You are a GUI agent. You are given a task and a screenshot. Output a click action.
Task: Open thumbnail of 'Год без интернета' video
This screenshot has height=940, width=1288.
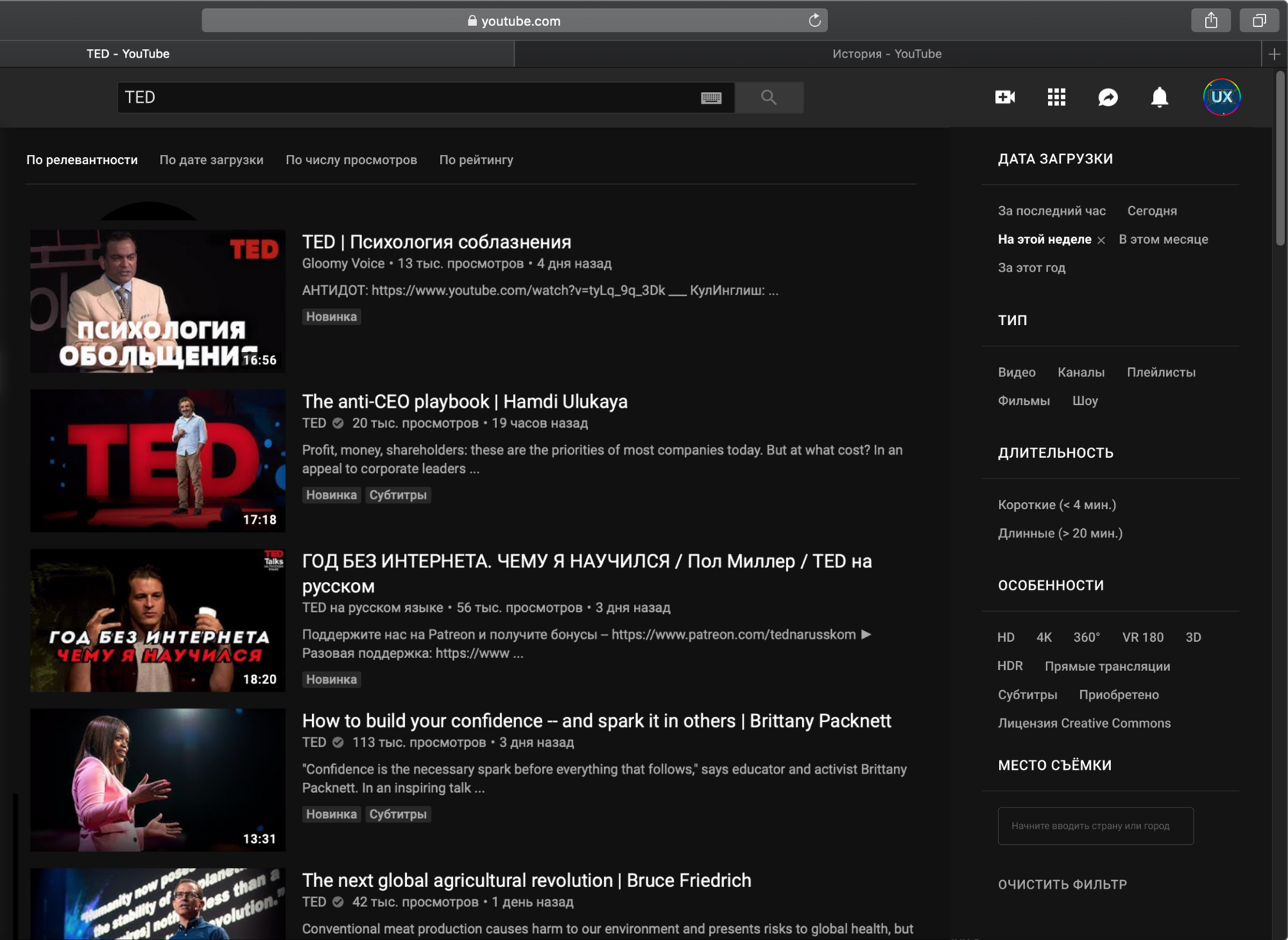point(158,620)
